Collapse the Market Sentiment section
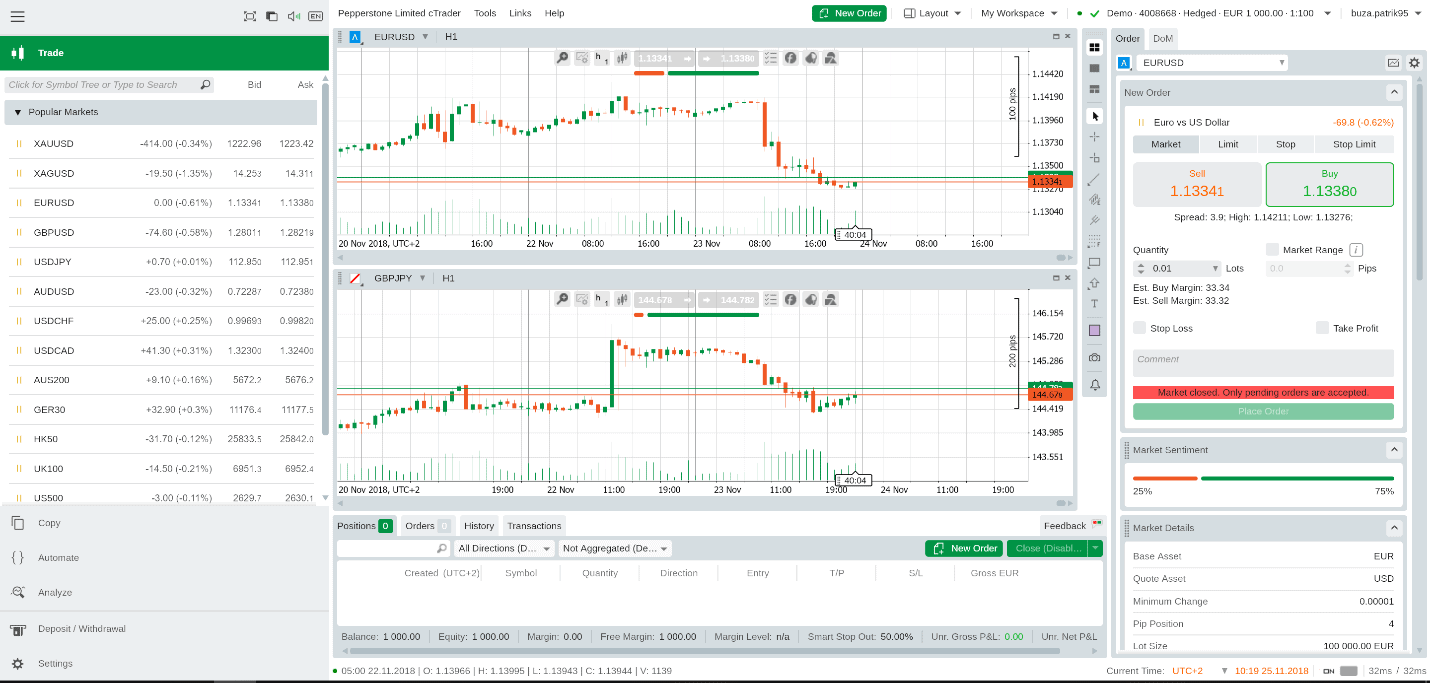Image resolution: width=1430 pixels, height=683 pixels. coord(1394,450)
